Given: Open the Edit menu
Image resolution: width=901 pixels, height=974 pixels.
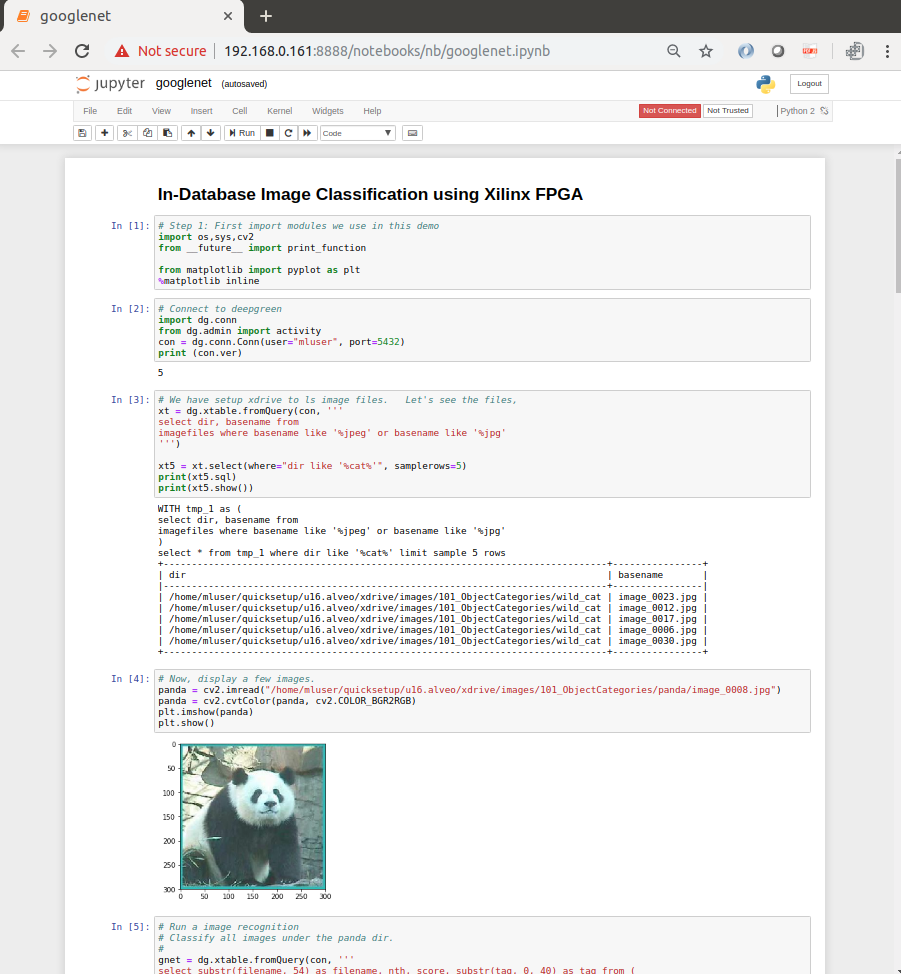Looking at the screenshot, I should point(124,111).
